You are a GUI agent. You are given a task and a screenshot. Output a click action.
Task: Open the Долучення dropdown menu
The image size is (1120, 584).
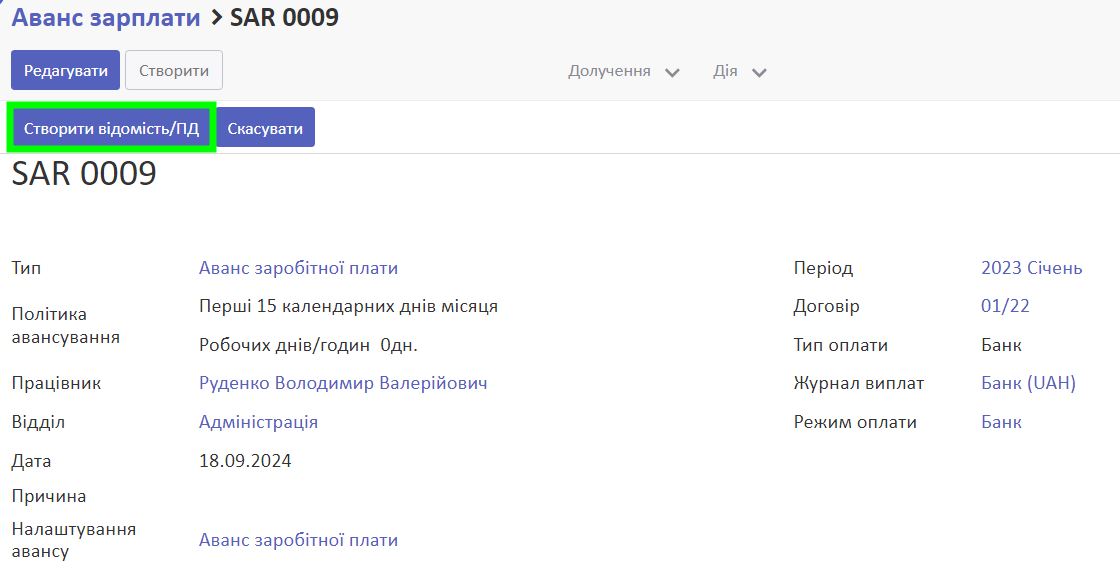tap(624, 71)
